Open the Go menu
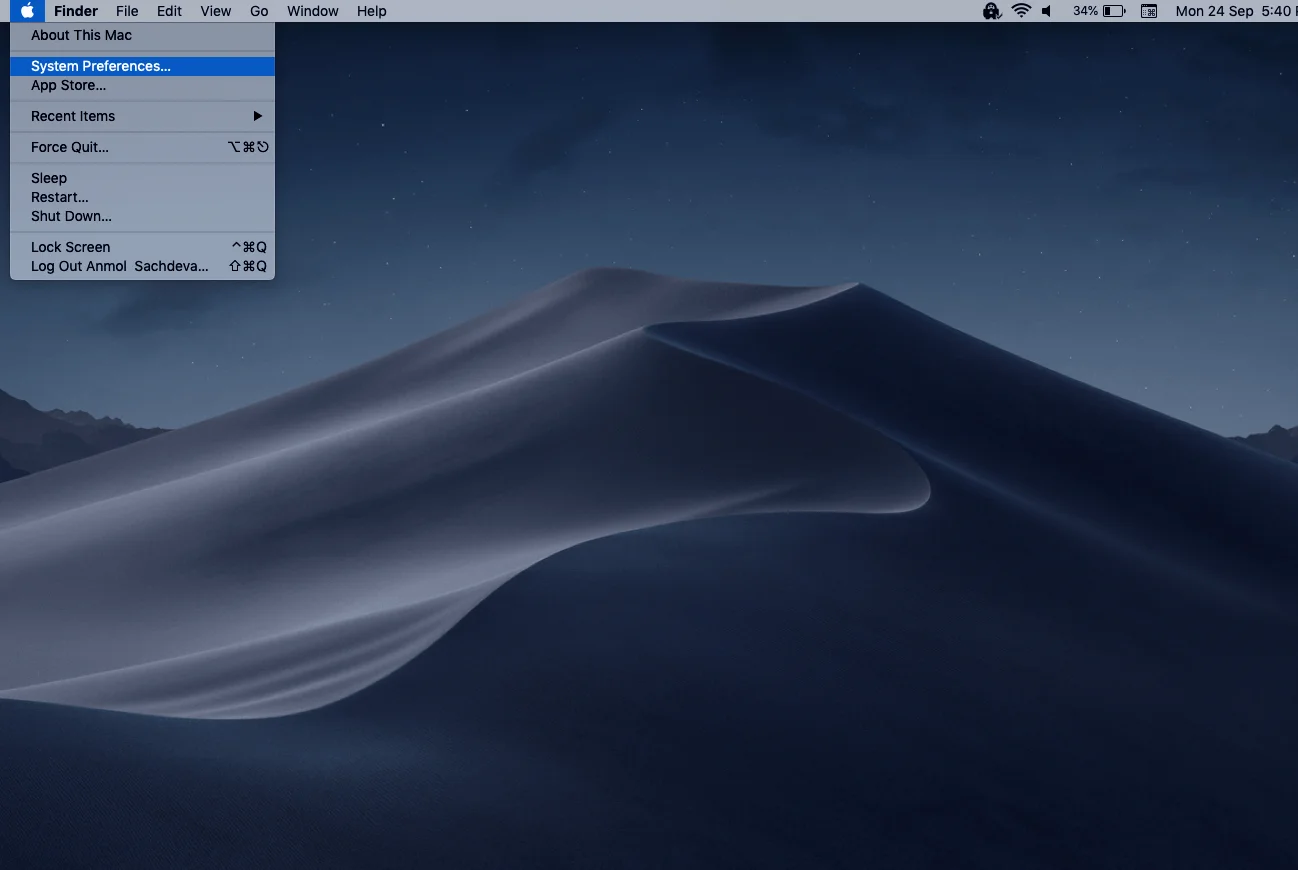The width and height of the screenshot is (1298, 870). (259, 11)
